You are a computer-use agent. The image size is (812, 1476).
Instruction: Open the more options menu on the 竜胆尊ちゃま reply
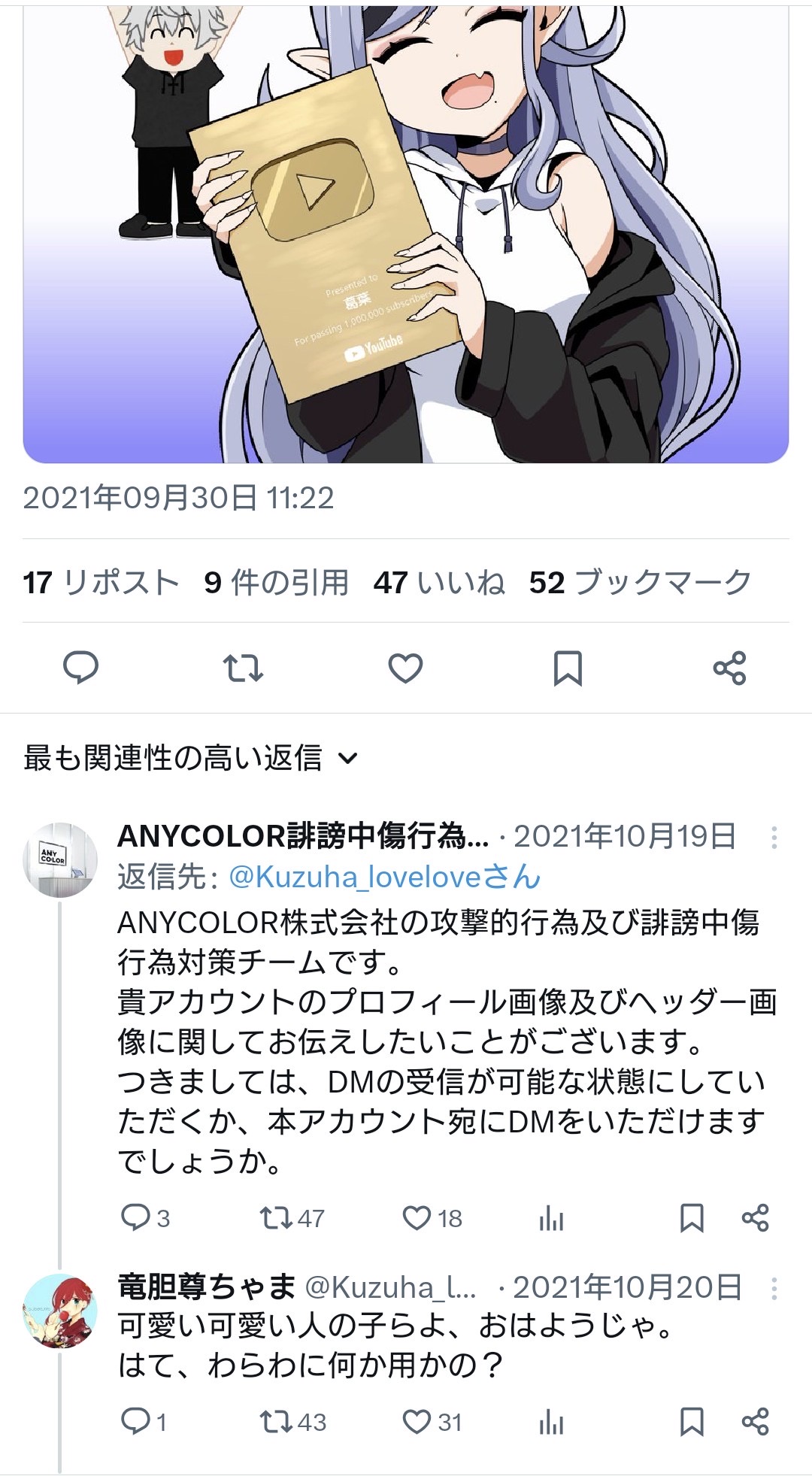[774, 1289]
